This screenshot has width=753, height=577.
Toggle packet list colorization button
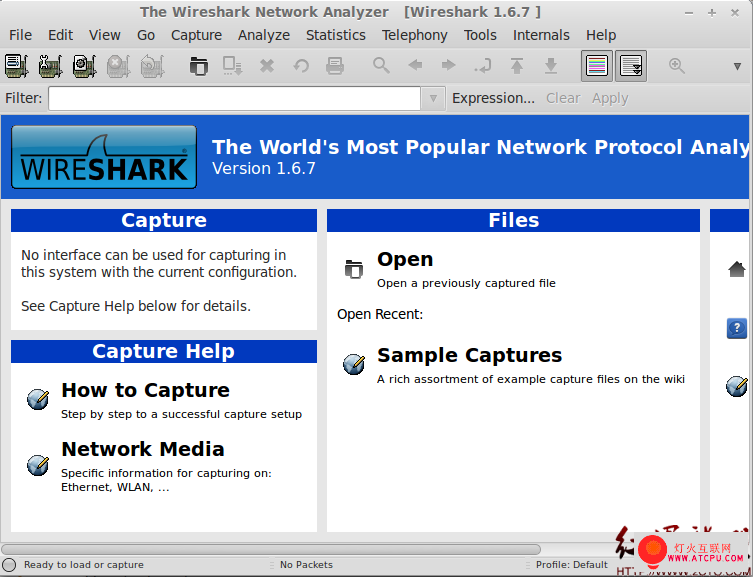pyautogui.click(x=597, y=66)
